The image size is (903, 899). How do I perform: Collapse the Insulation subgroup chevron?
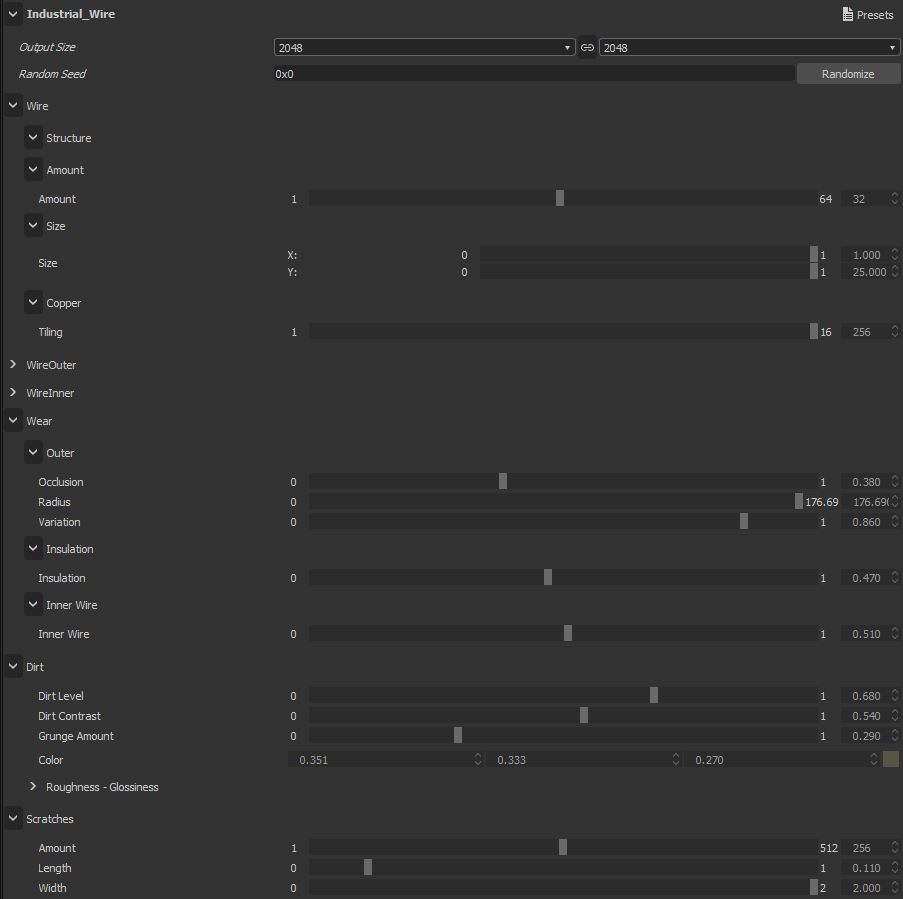pos(33,548)
